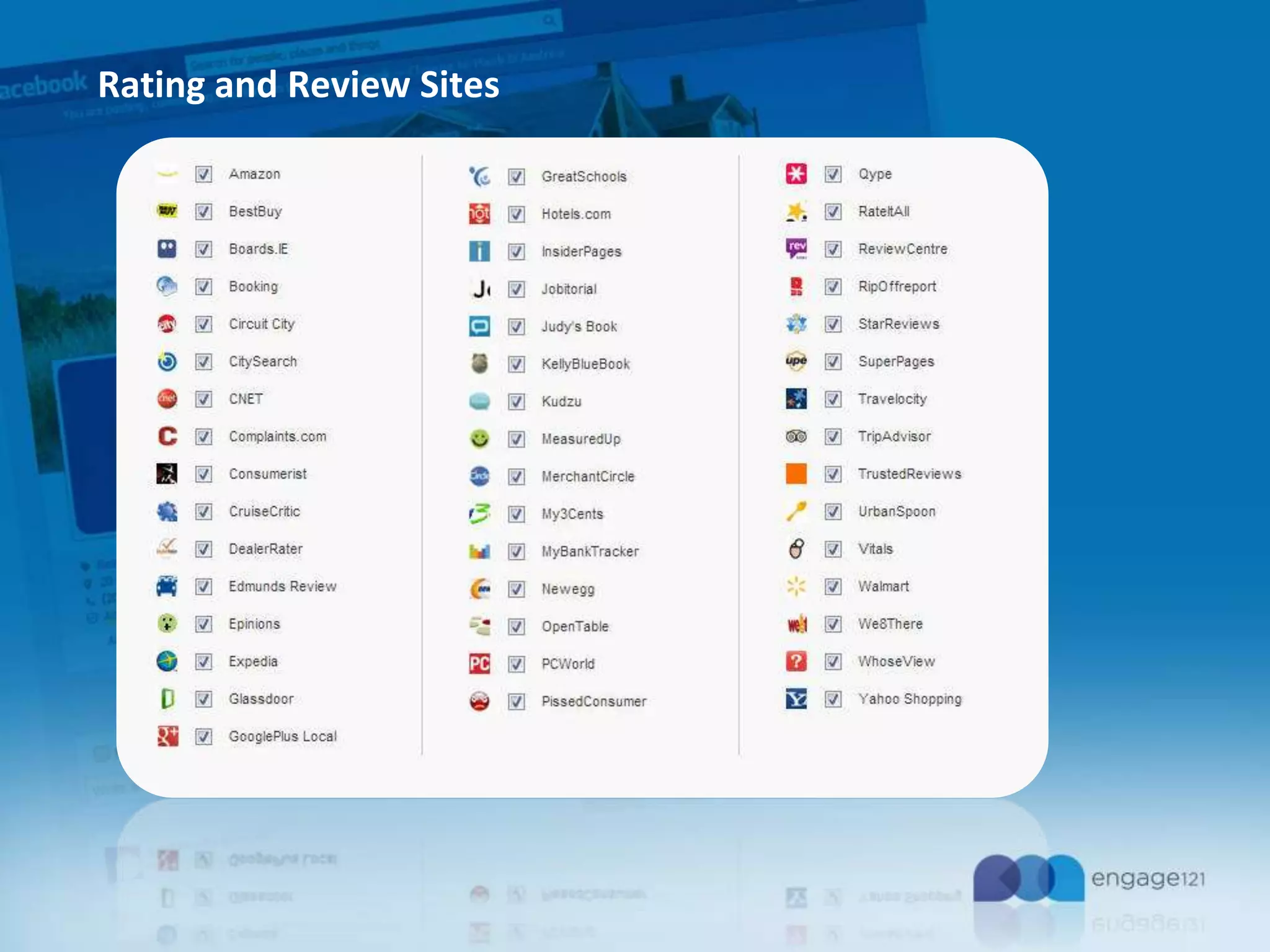Click the StarReviews label

(x=899, y=324)
